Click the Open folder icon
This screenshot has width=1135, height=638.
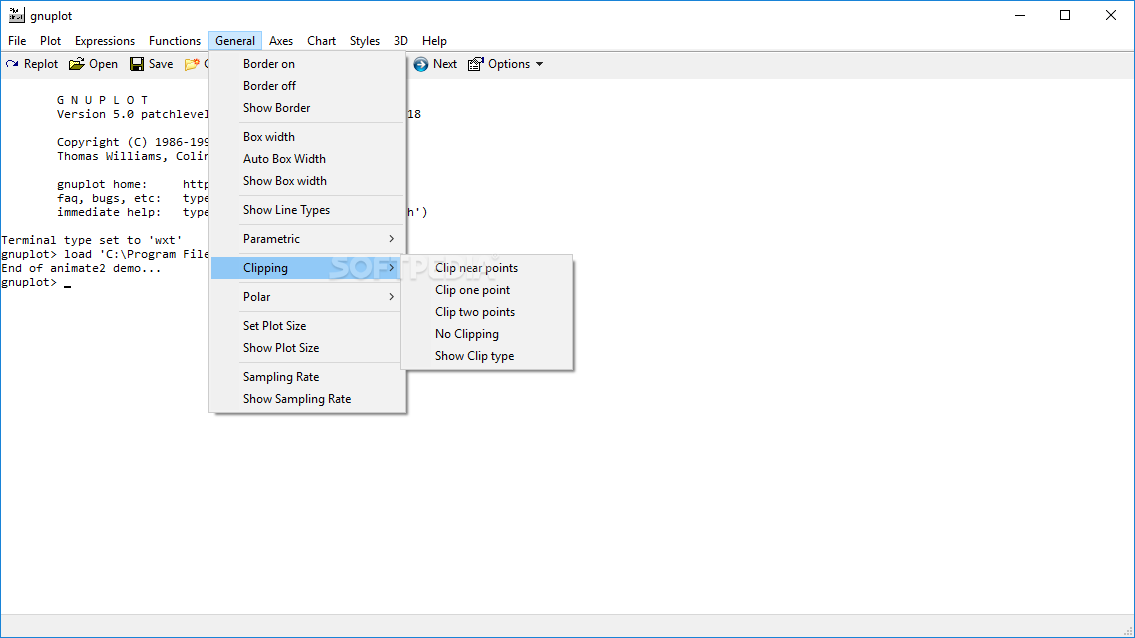[x=77, y=64]
